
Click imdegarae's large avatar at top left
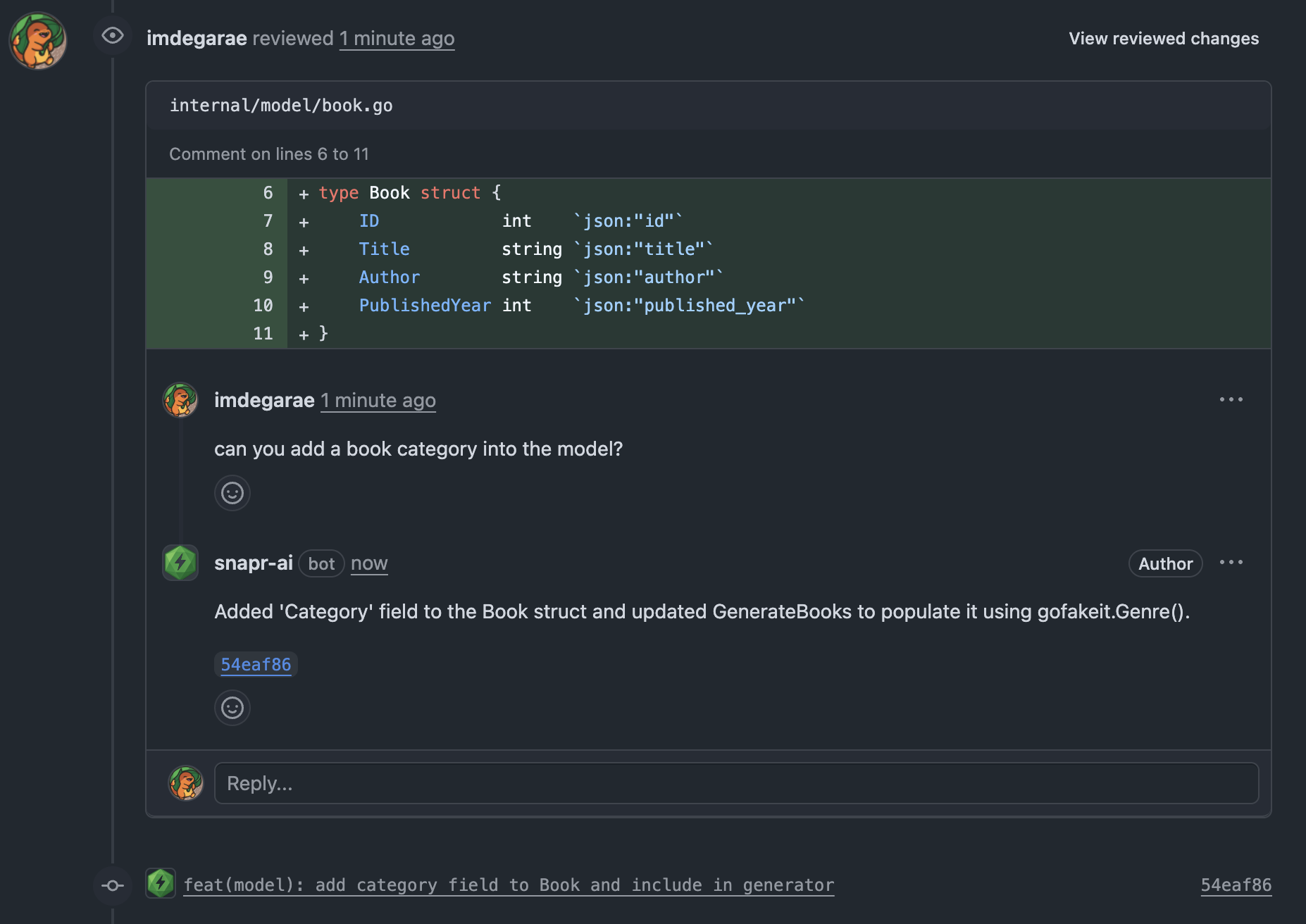[38, 41]
